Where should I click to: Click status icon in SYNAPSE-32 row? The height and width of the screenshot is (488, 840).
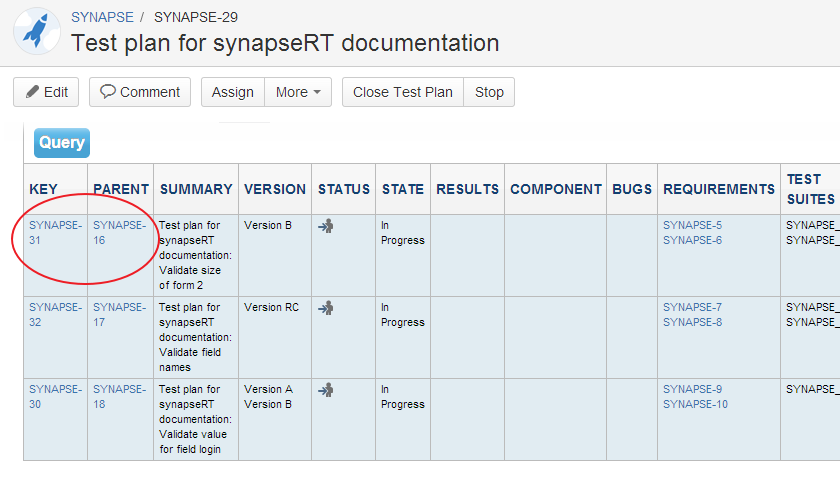pos(325,308)
